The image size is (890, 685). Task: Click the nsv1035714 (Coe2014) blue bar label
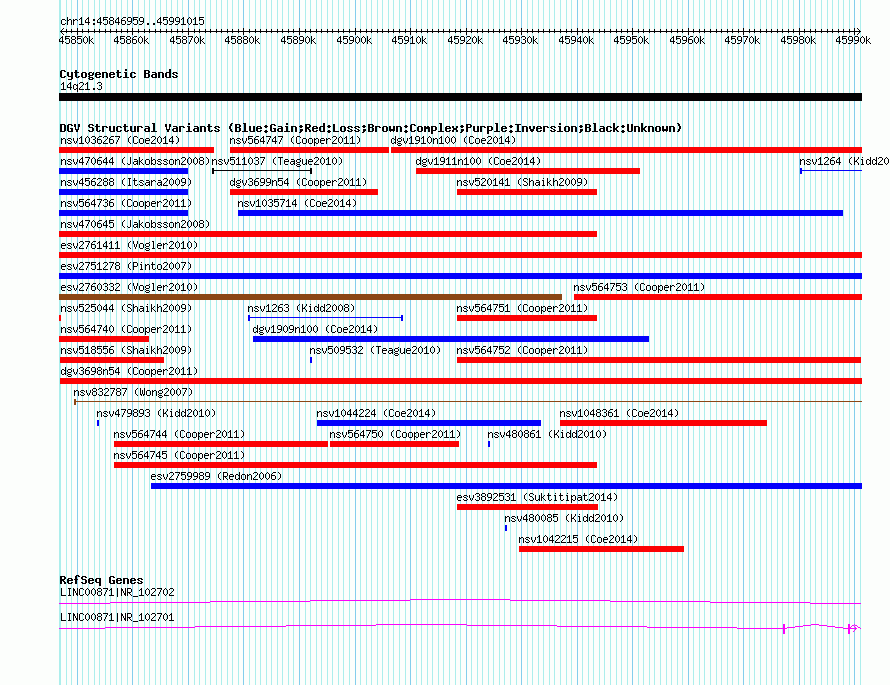coord(297,203)
